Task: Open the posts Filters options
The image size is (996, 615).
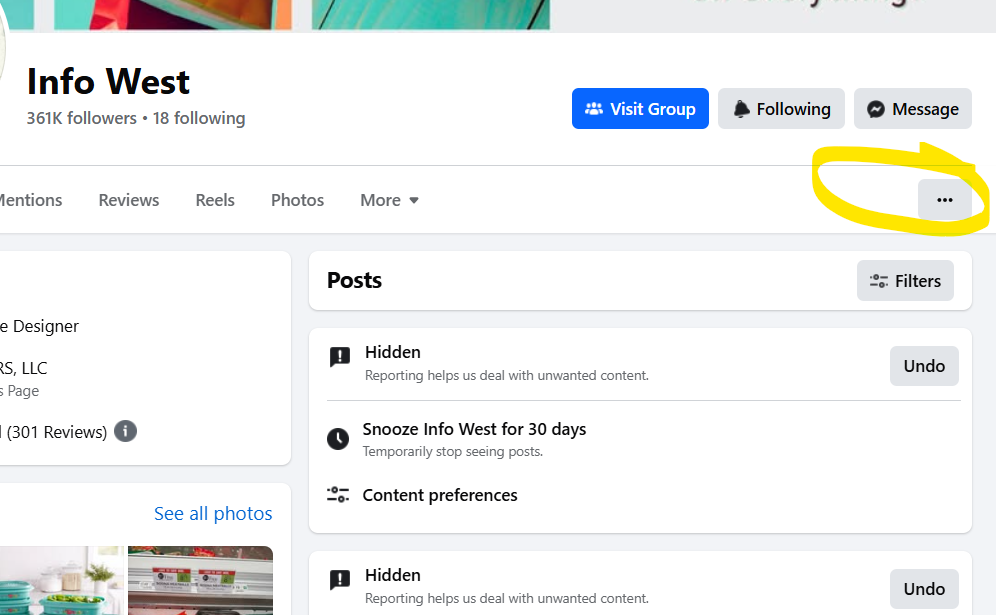Action: (905, 281)
